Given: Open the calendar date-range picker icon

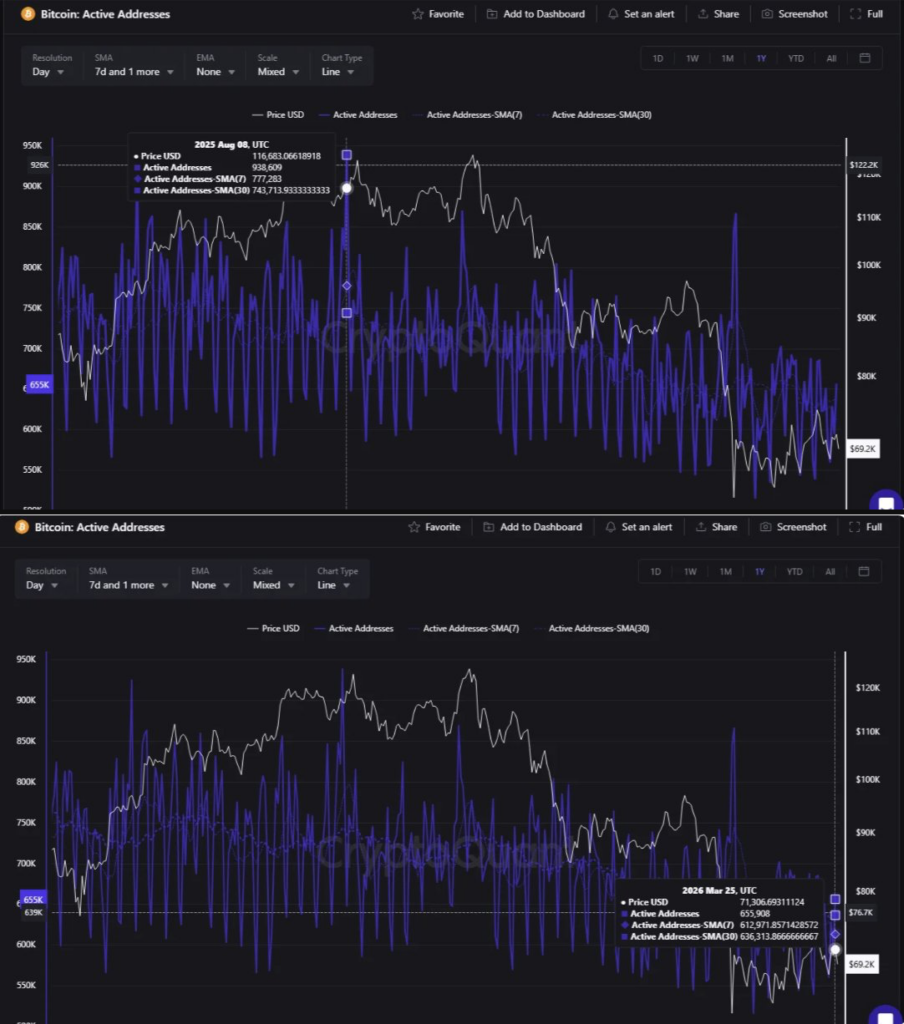Looking at the screenshot, I should coord(863,58).
